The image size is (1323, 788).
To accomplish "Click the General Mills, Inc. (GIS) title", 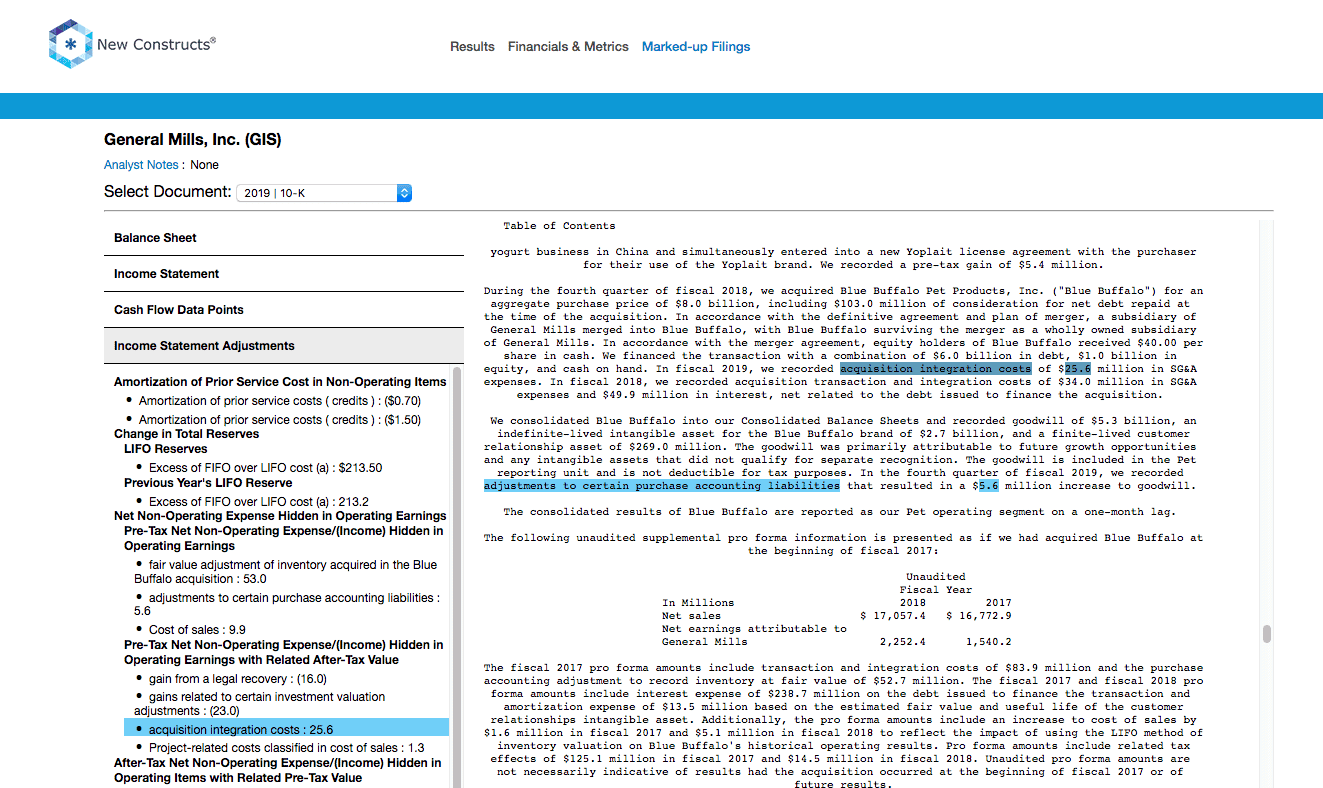I will [x=192, y=140].
